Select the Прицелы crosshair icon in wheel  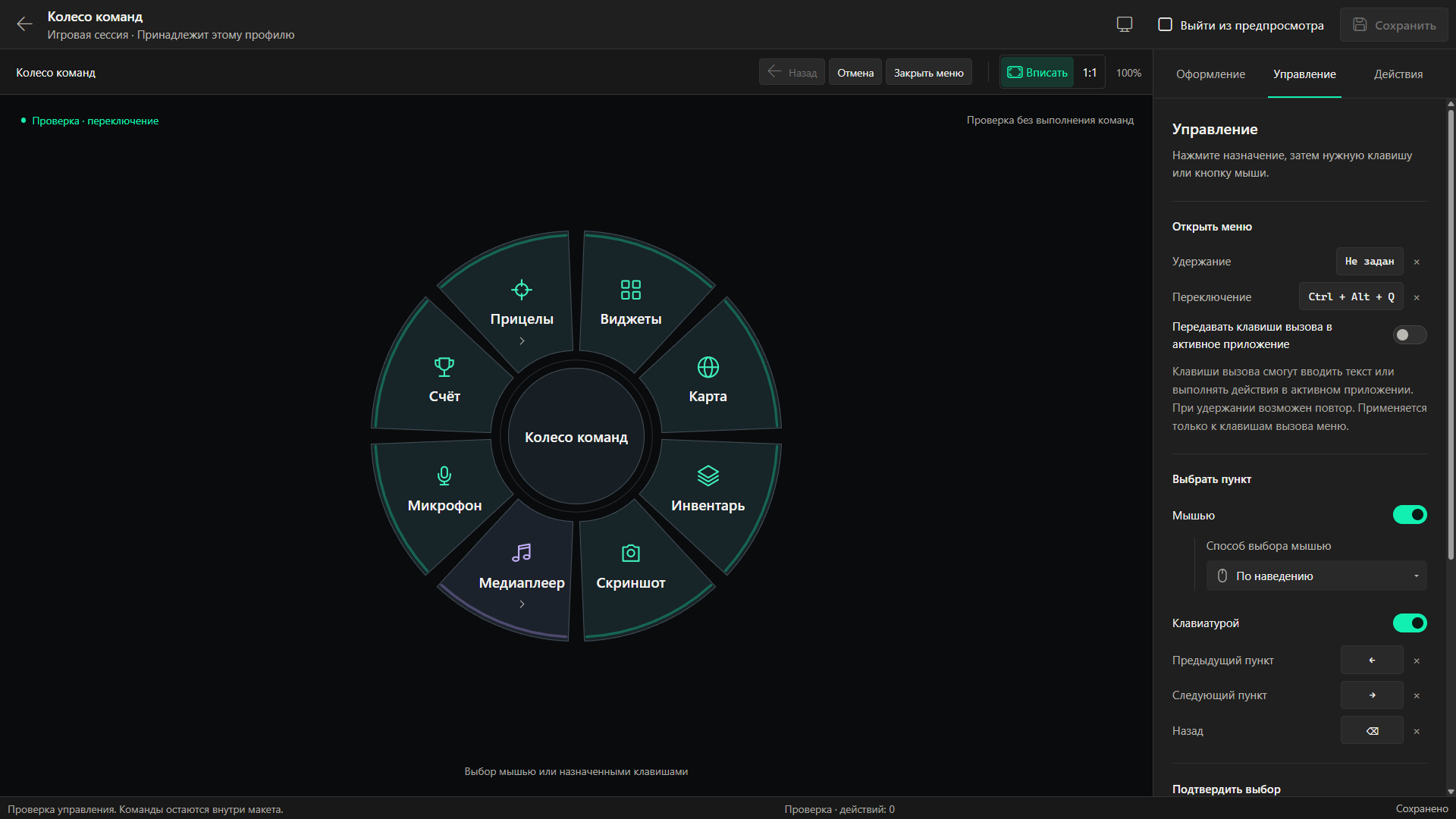click(522, 290)
